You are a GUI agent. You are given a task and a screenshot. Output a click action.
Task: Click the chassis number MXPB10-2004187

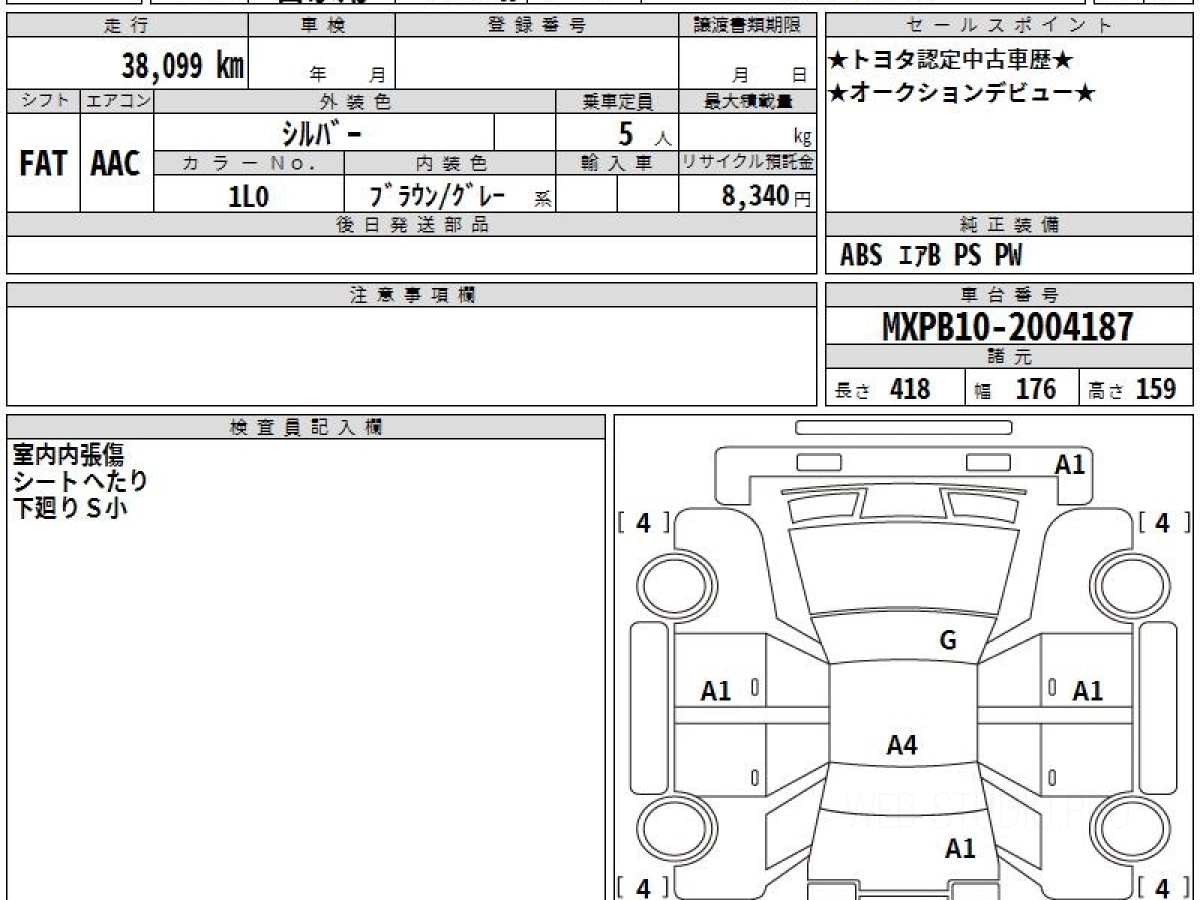click(x=1008, y=326)
